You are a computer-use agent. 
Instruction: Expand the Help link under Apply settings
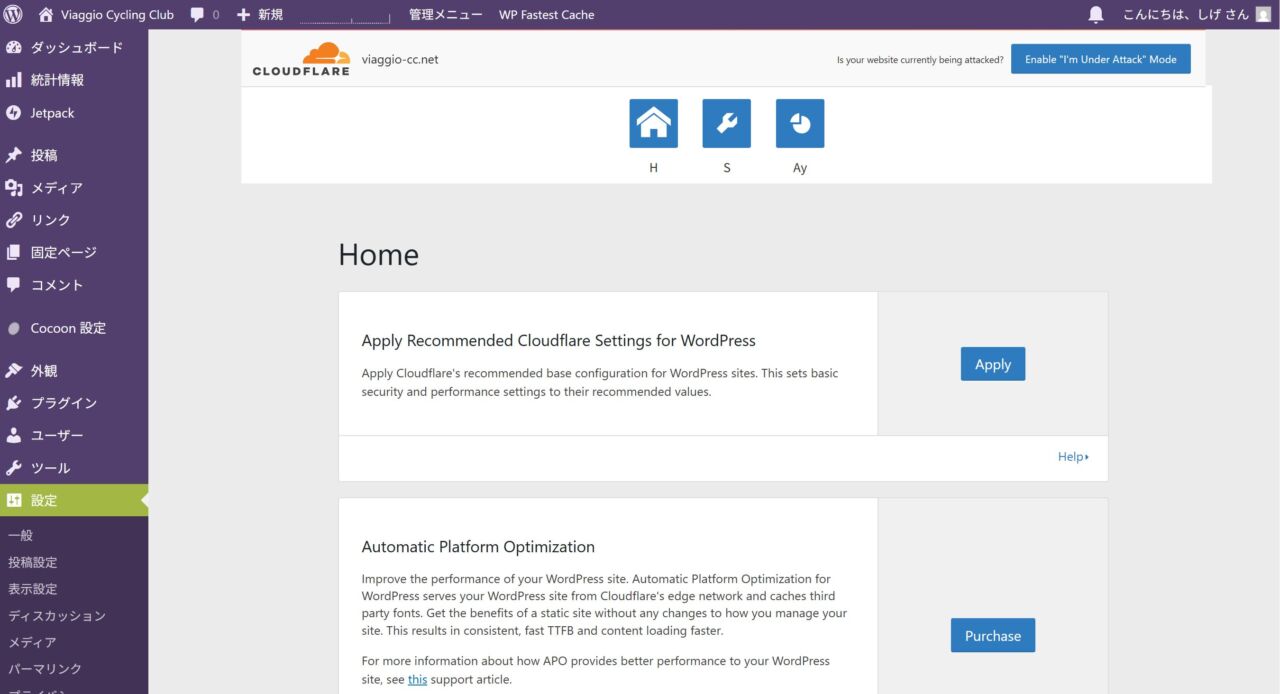(x=1072, y=457)
